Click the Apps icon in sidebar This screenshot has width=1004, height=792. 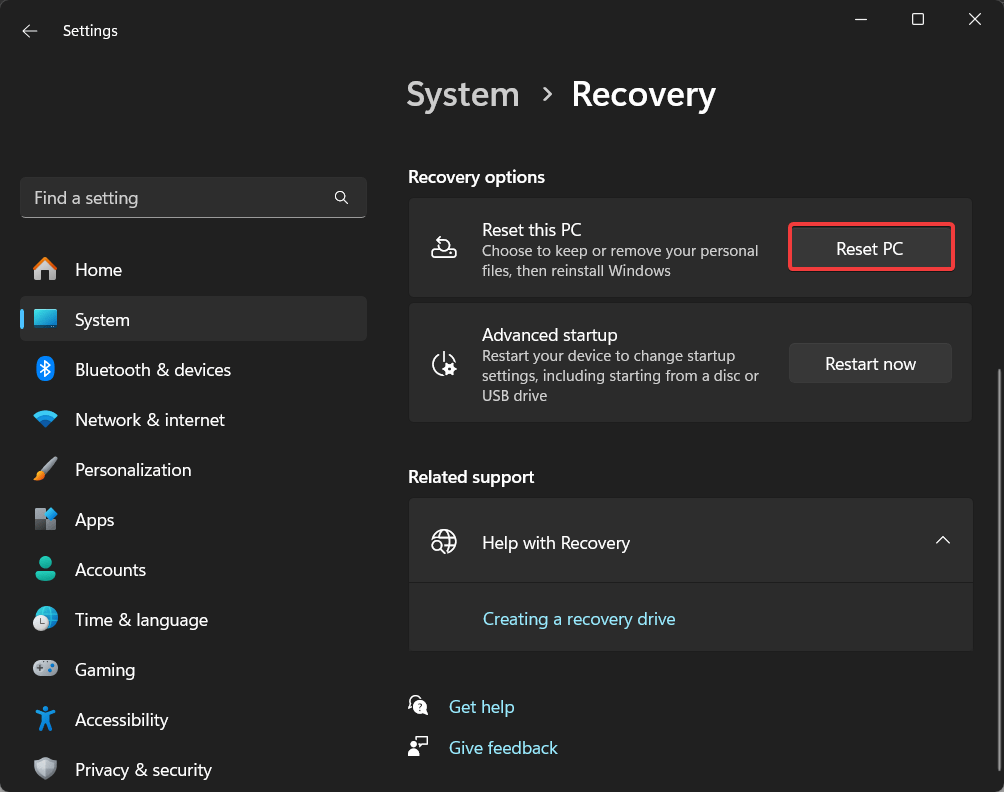point(45,520)
